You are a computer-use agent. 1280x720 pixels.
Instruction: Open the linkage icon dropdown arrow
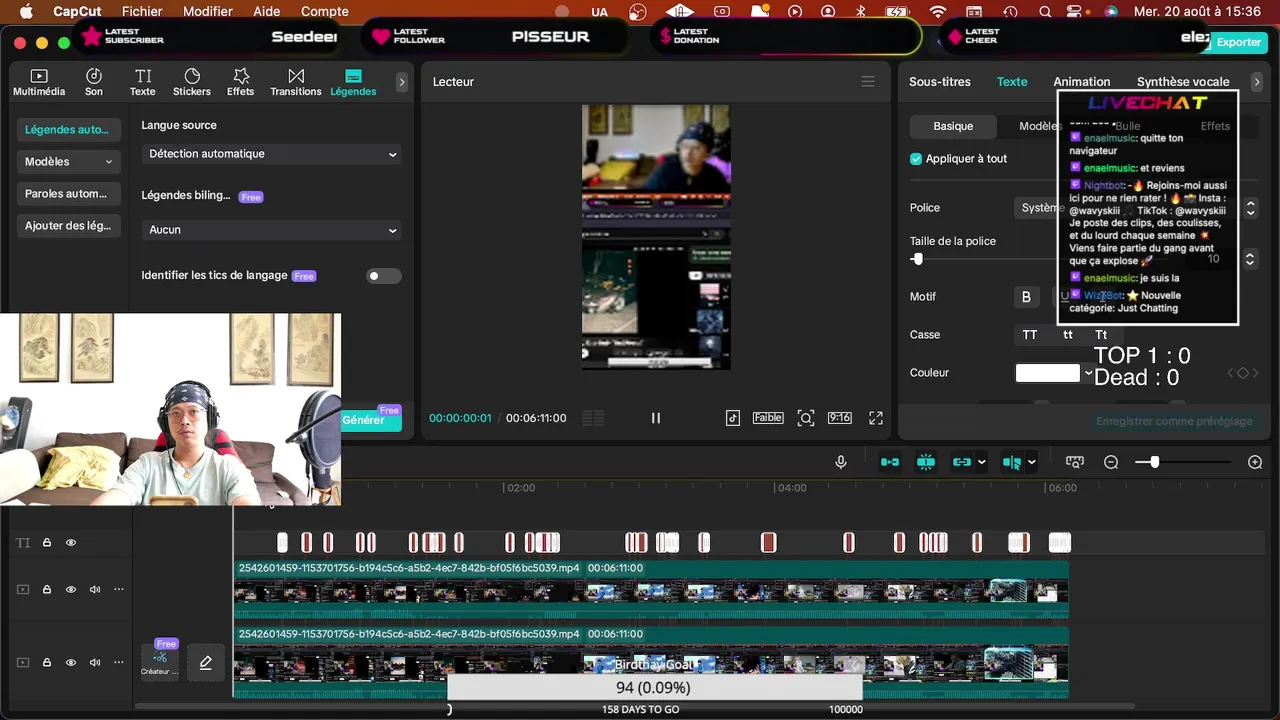[981, 462]
